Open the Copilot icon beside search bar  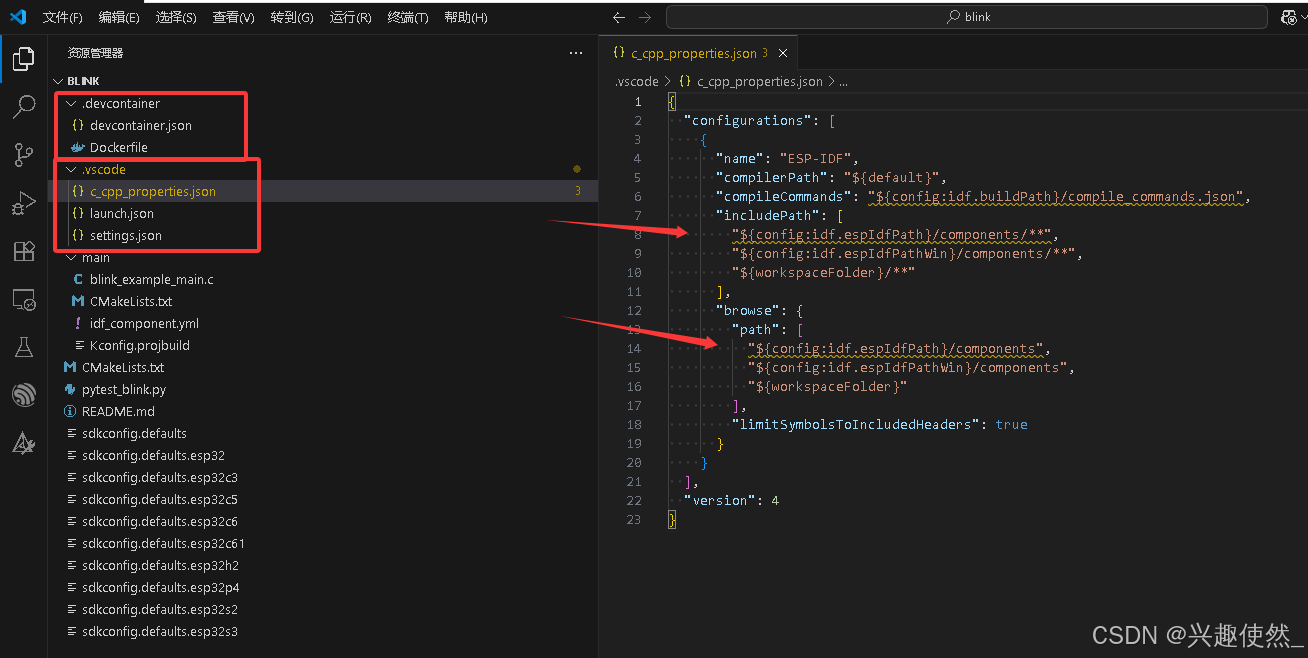[1288, 17]
